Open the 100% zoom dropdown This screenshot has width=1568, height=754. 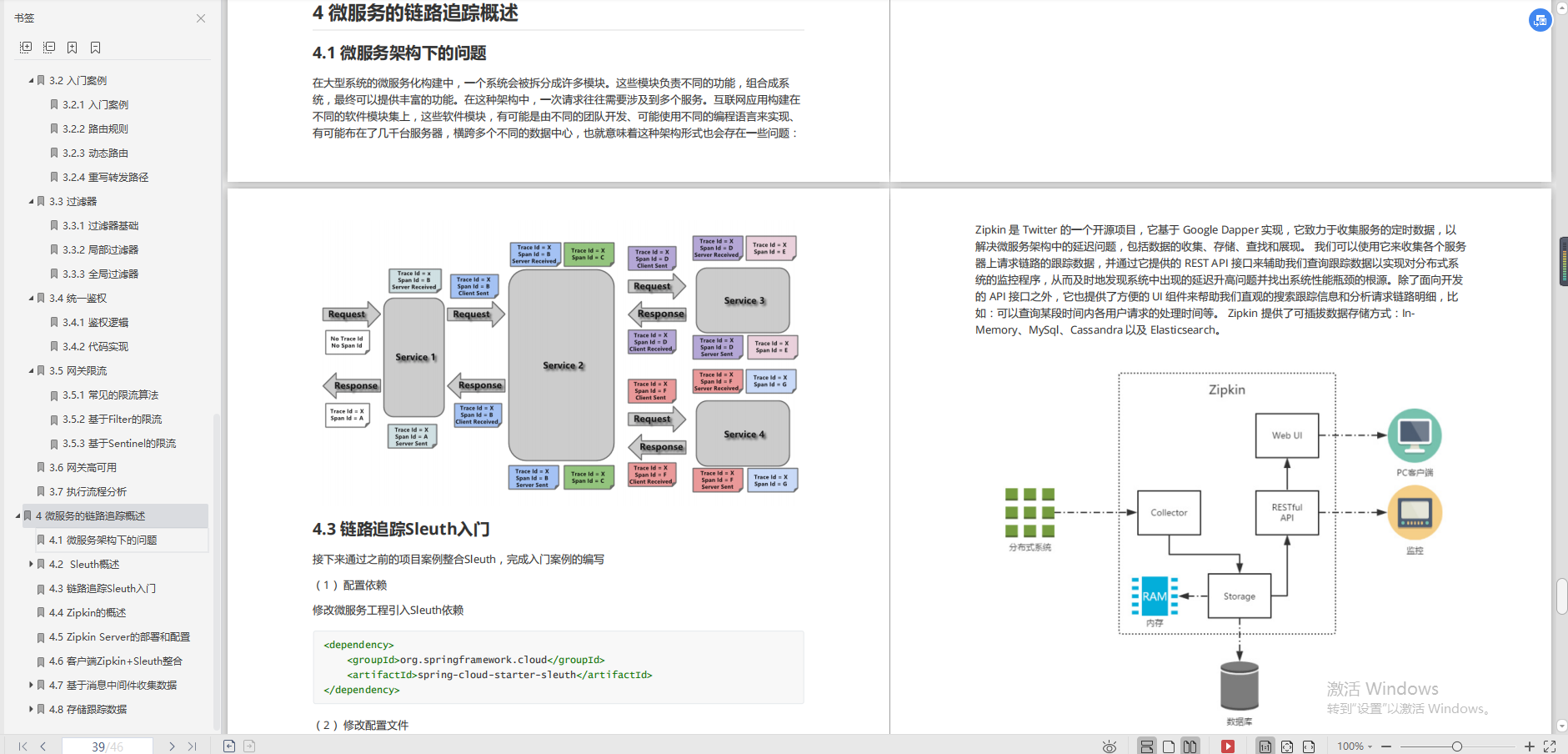[x=1355, y=746]
